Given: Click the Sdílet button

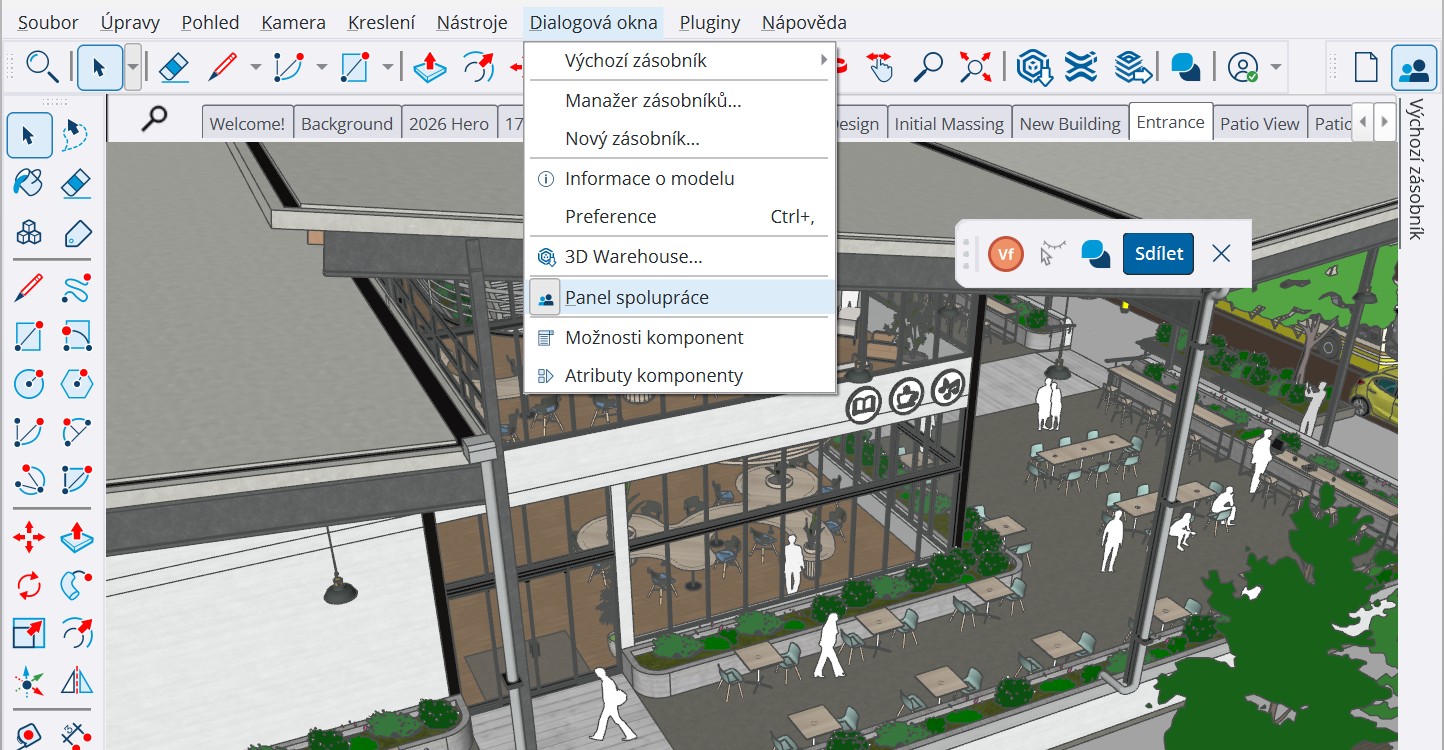Looking at the screenshot, I should [1158, 254].
